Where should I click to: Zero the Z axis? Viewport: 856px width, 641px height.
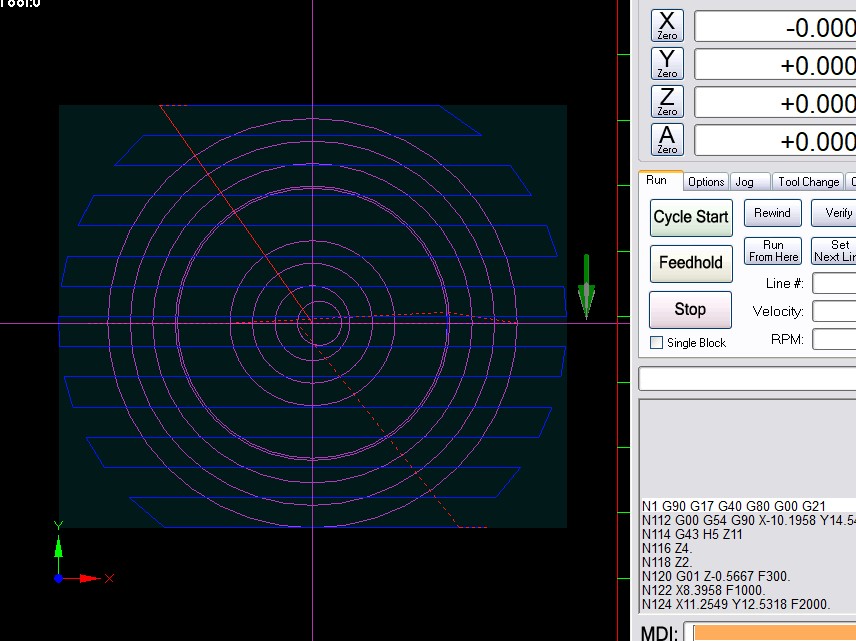point(667,101)
